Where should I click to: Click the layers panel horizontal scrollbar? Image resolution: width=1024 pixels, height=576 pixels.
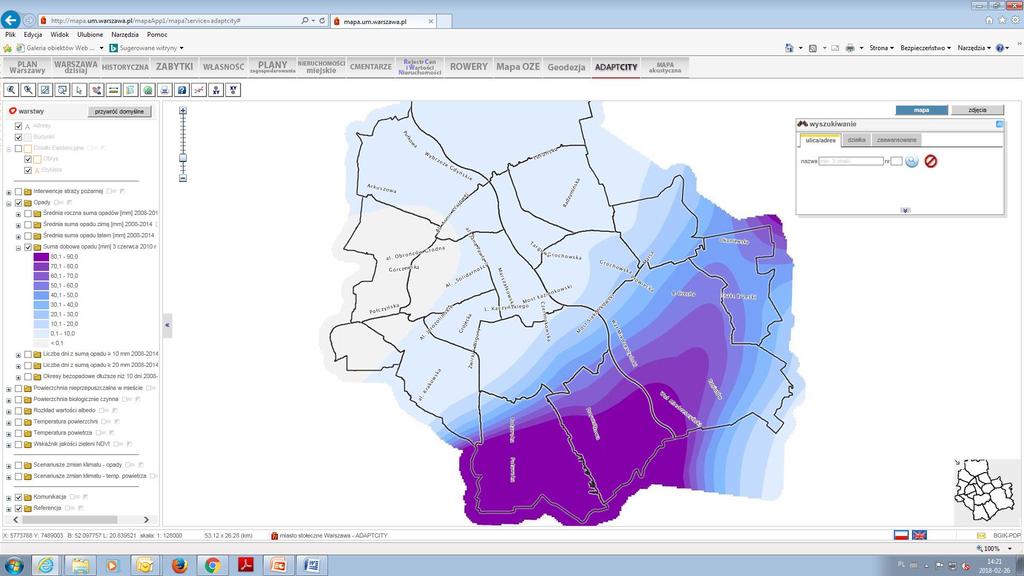[70, 520]
